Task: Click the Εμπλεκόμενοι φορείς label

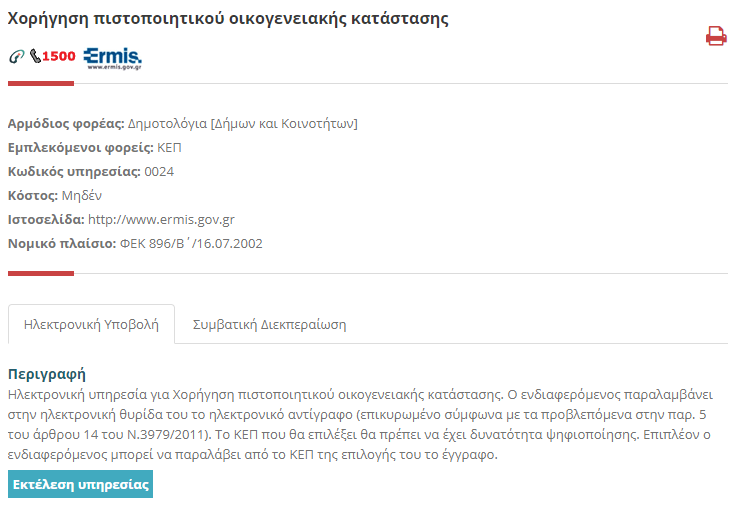Action: click(x=80, y=147)
